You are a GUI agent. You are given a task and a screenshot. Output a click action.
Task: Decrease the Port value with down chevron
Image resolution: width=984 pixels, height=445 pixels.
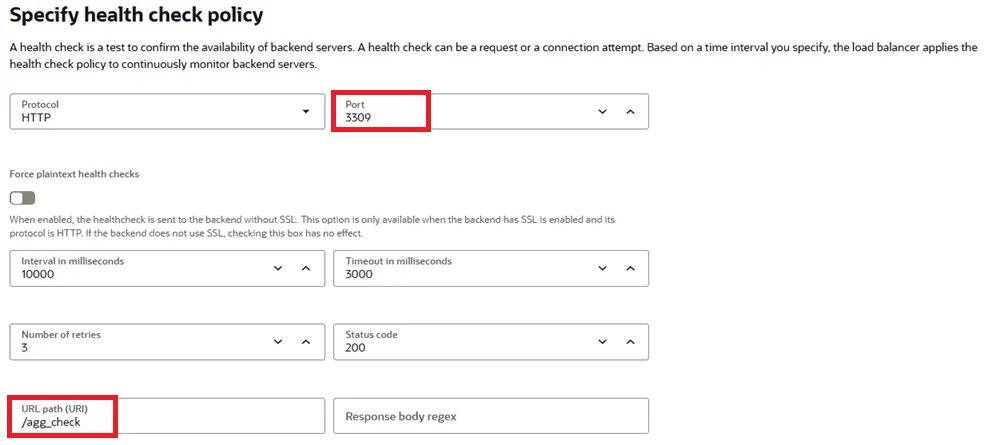[x=602, y=111]
